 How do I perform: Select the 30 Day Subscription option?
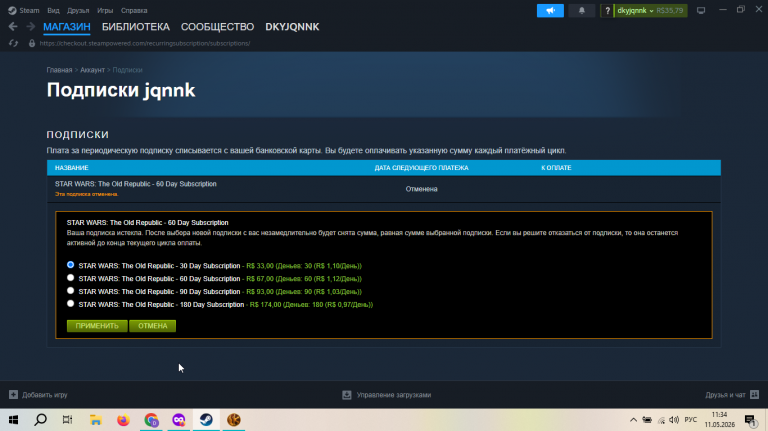tap(71, 264)
